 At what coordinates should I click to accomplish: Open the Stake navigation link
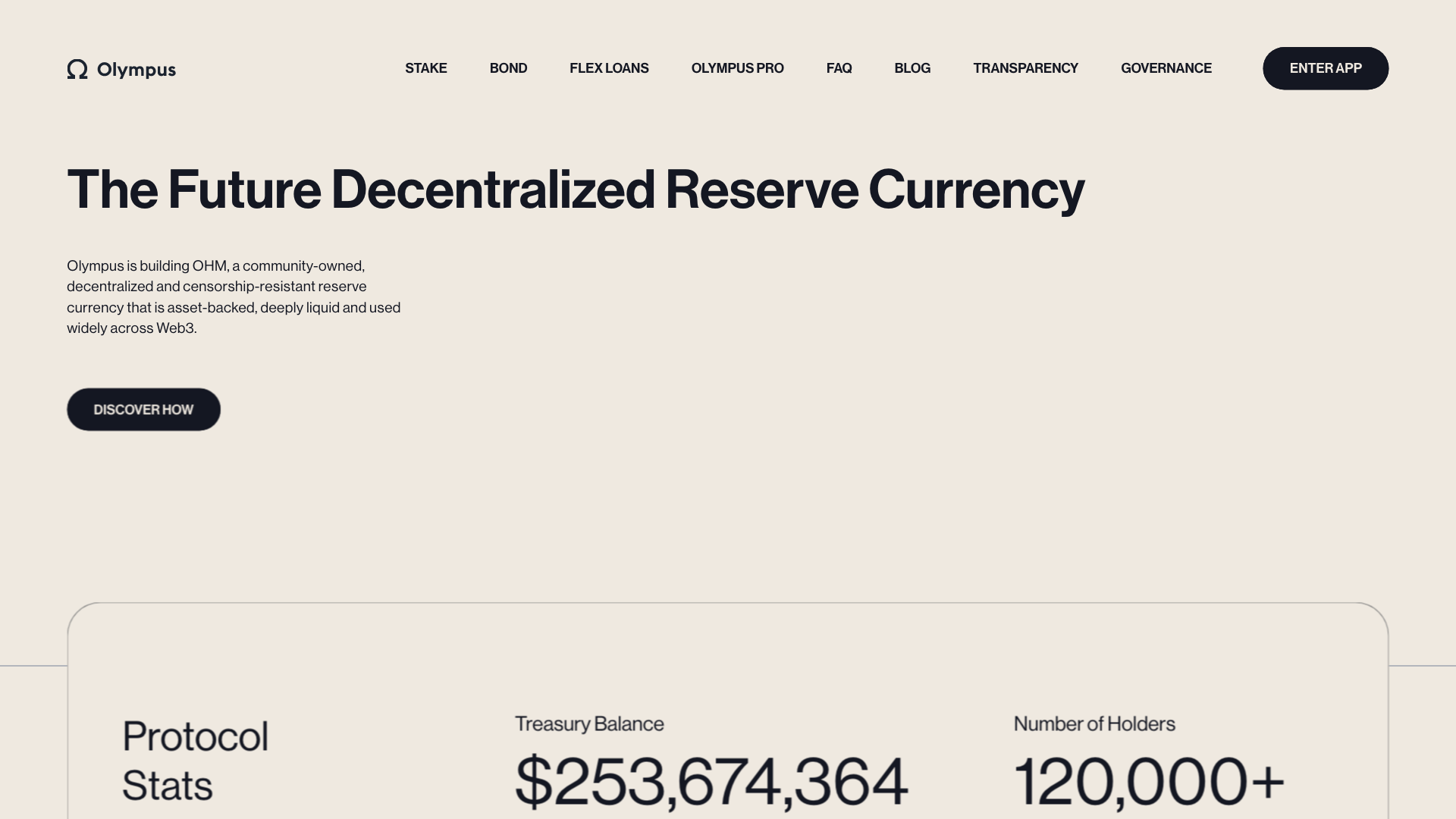click(x=426, y=68)
